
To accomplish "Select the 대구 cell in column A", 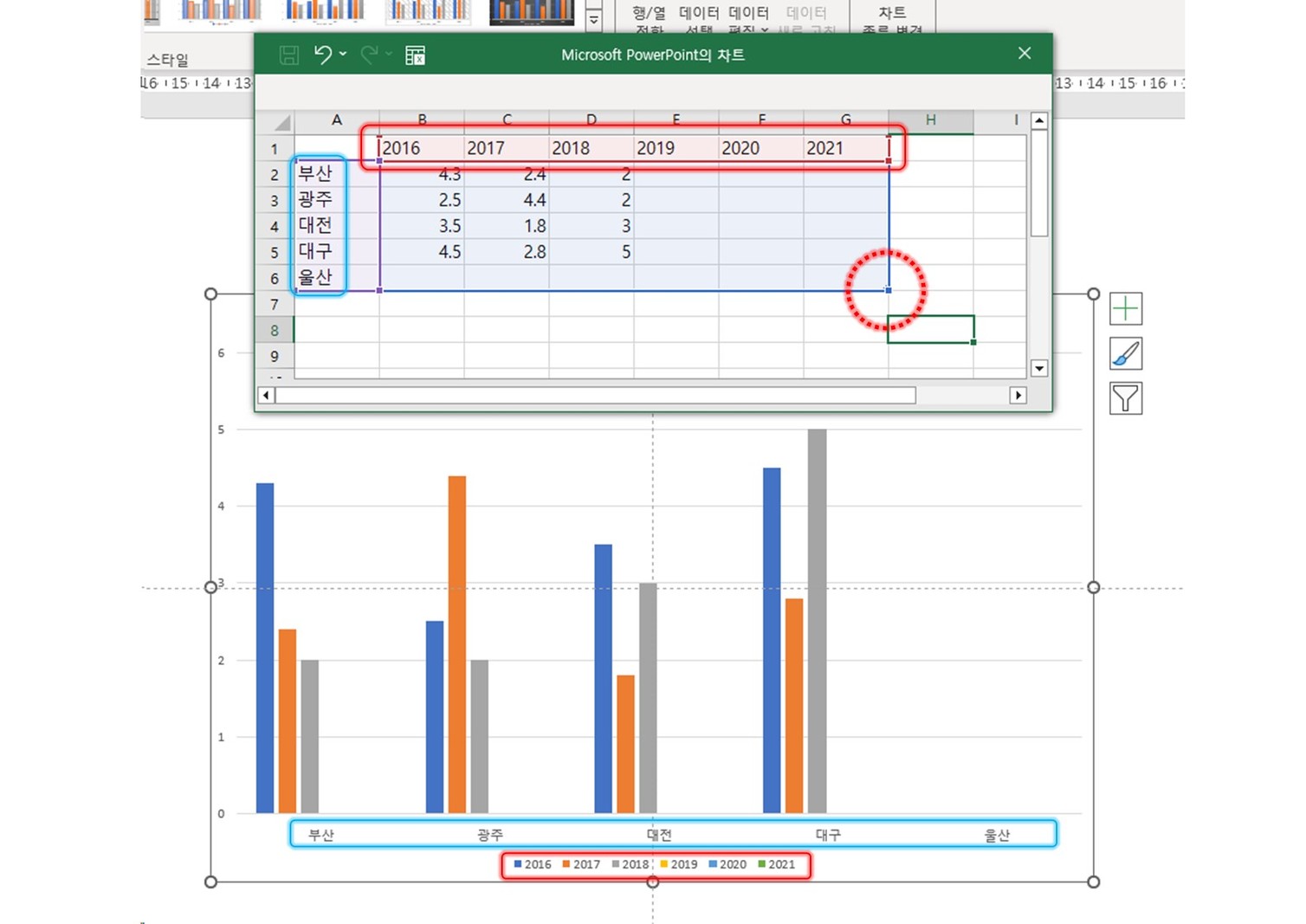I will point(337,252).
